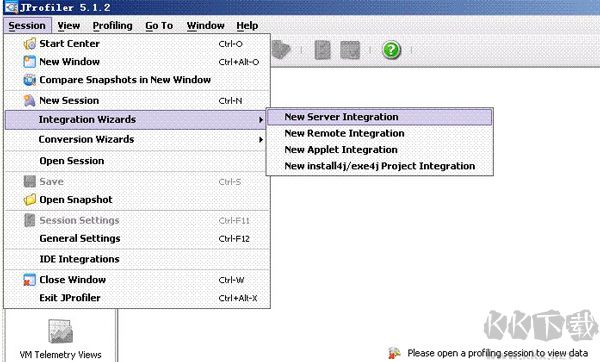Image resolution: width=600 pixels, height=362 pixels.
Task: Expand the Integration Wizards submenu
Action: coord(135,120)
